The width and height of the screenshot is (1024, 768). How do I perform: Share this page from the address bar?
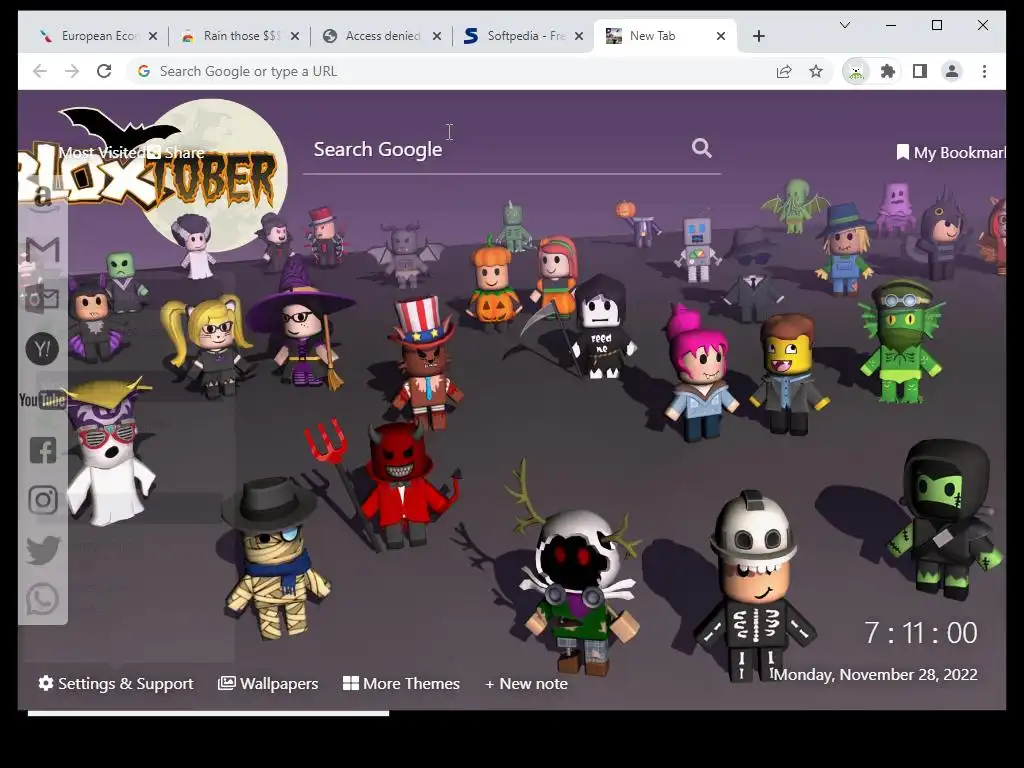784,71
